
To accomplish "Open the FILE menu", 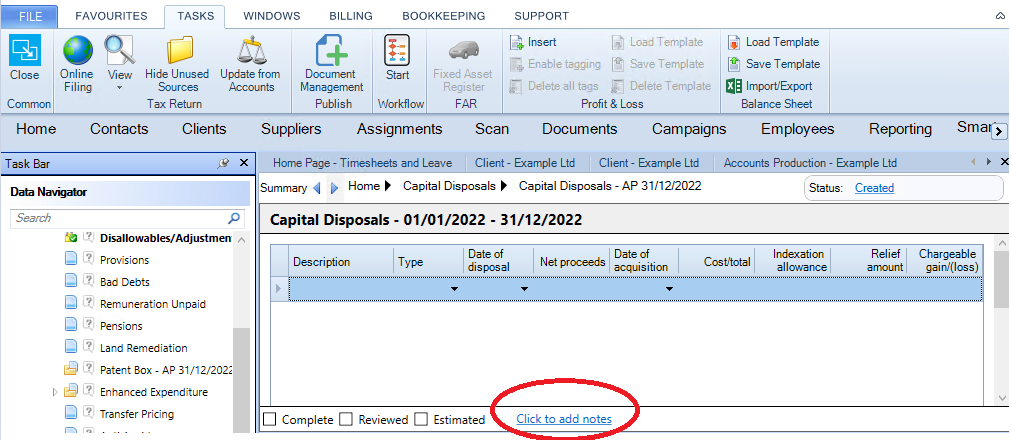I will coord(30,16).
